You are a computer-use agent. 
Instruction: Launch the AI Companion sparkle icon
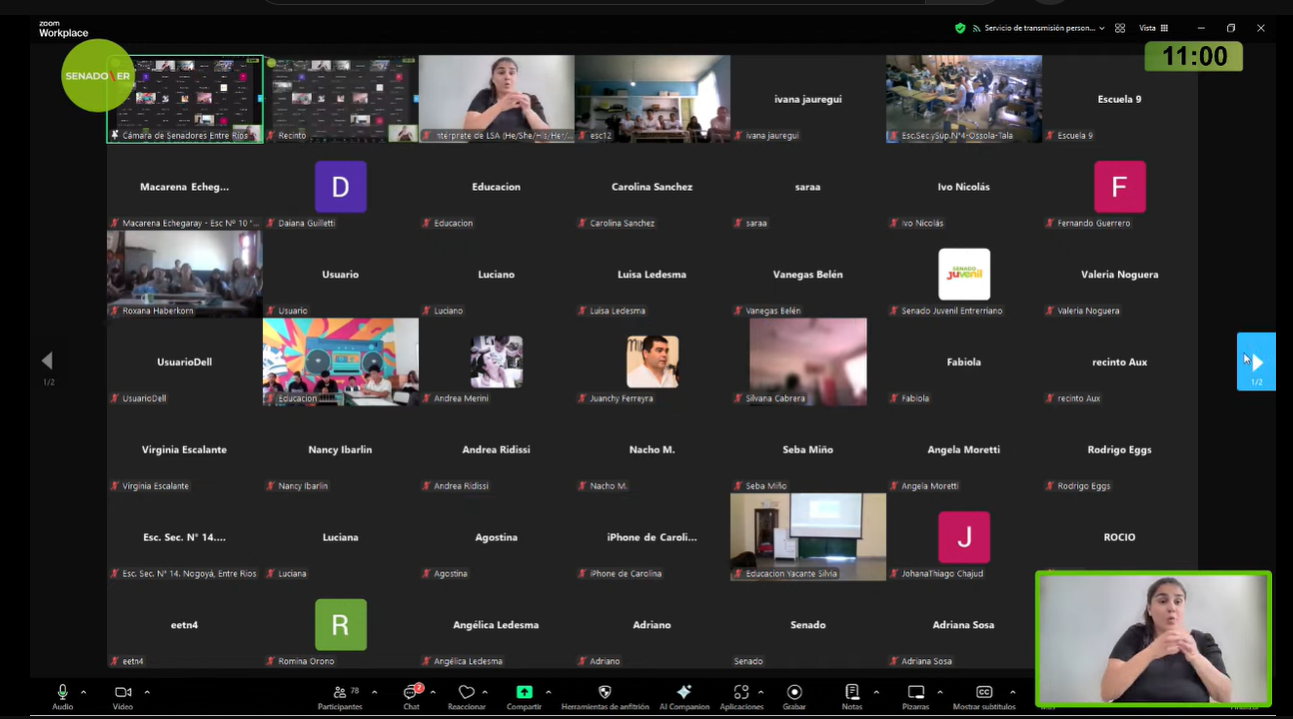click(684, 692)
